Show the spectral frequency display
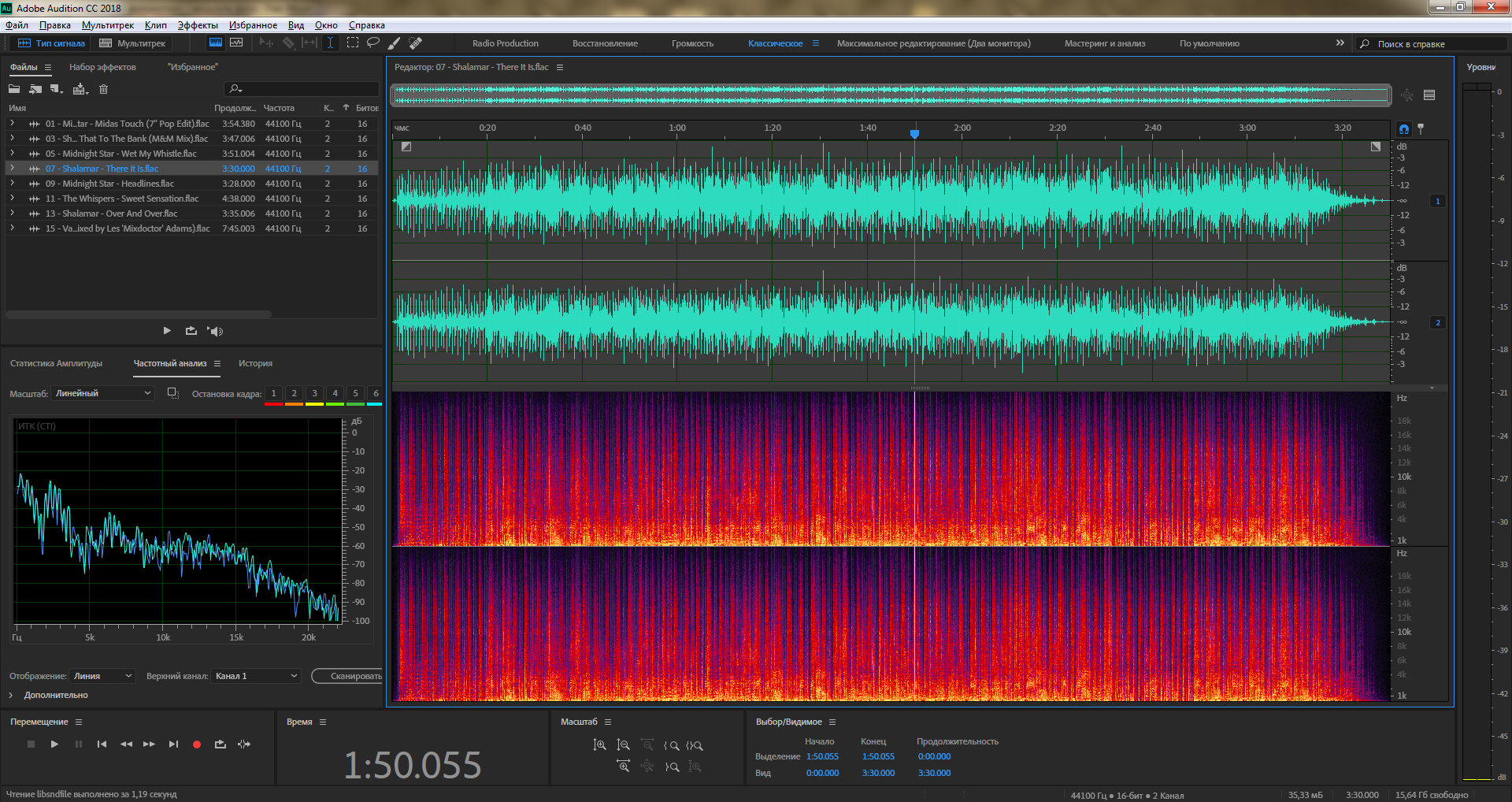Viewport: 1512px width, 802px height. click(215, 43)
